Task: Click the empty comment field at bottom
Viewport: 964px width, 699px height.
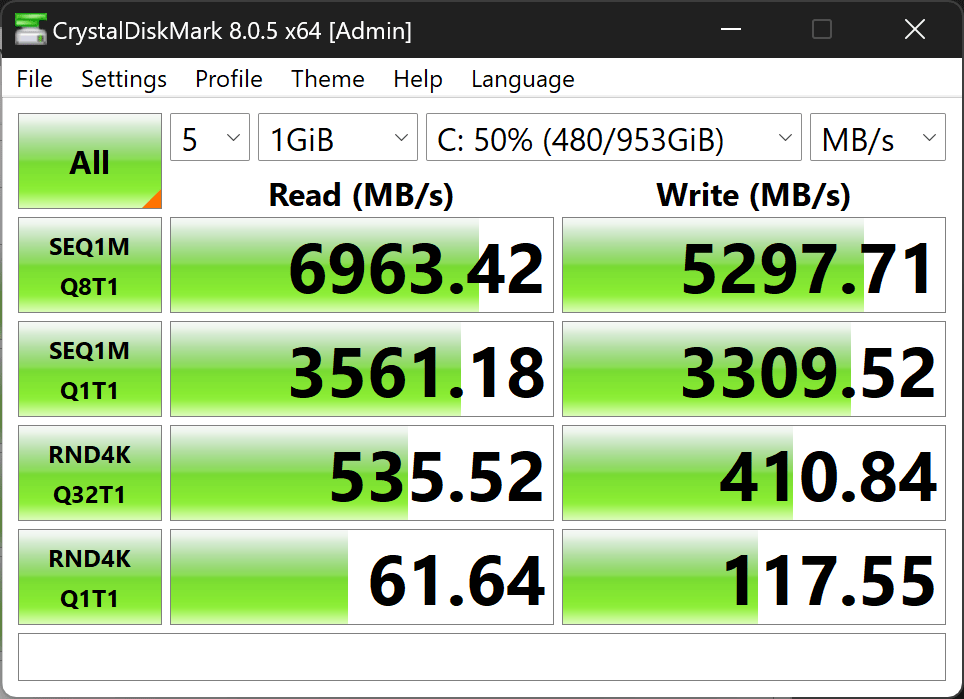Action: point(482,657)
